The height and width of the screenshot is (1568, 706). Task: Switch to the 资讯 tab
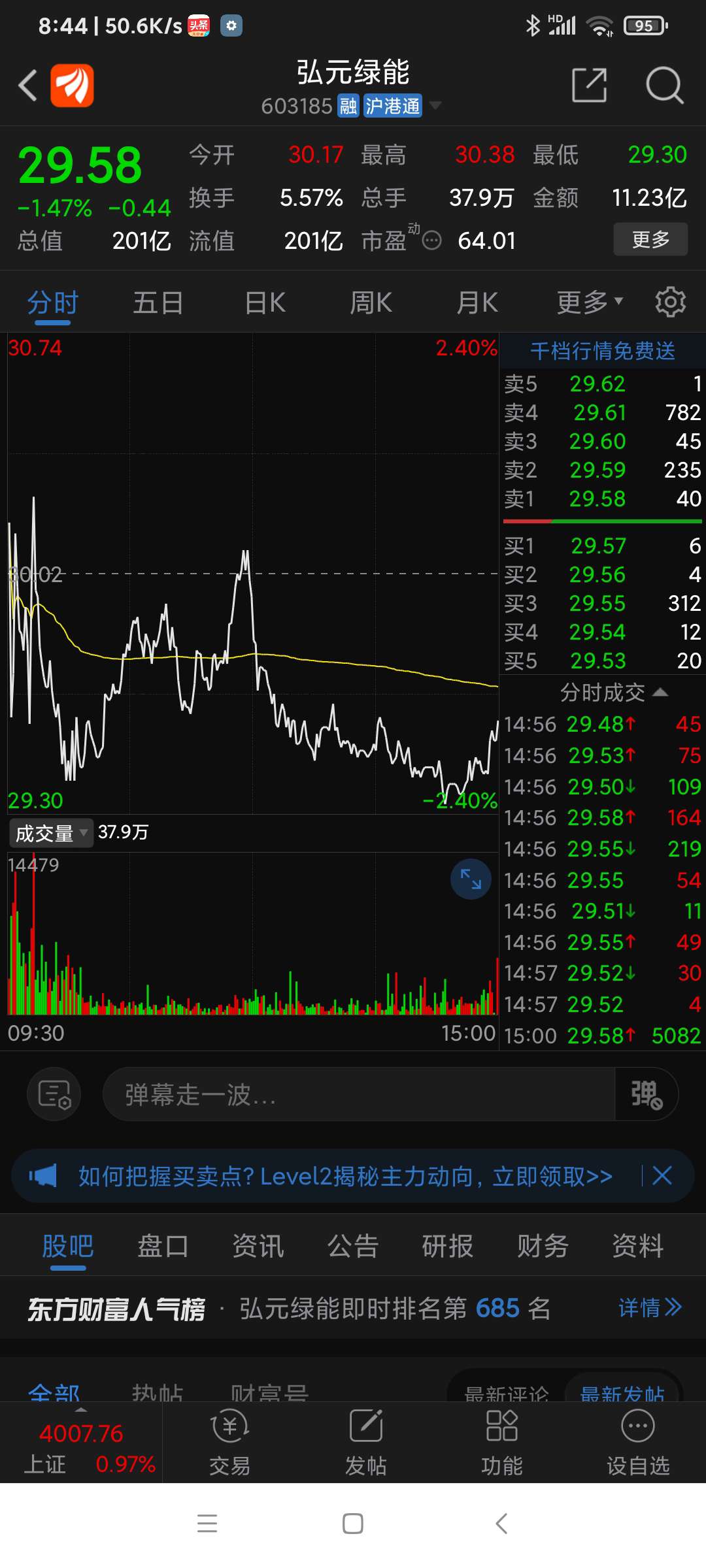[x=258, y=1246]
